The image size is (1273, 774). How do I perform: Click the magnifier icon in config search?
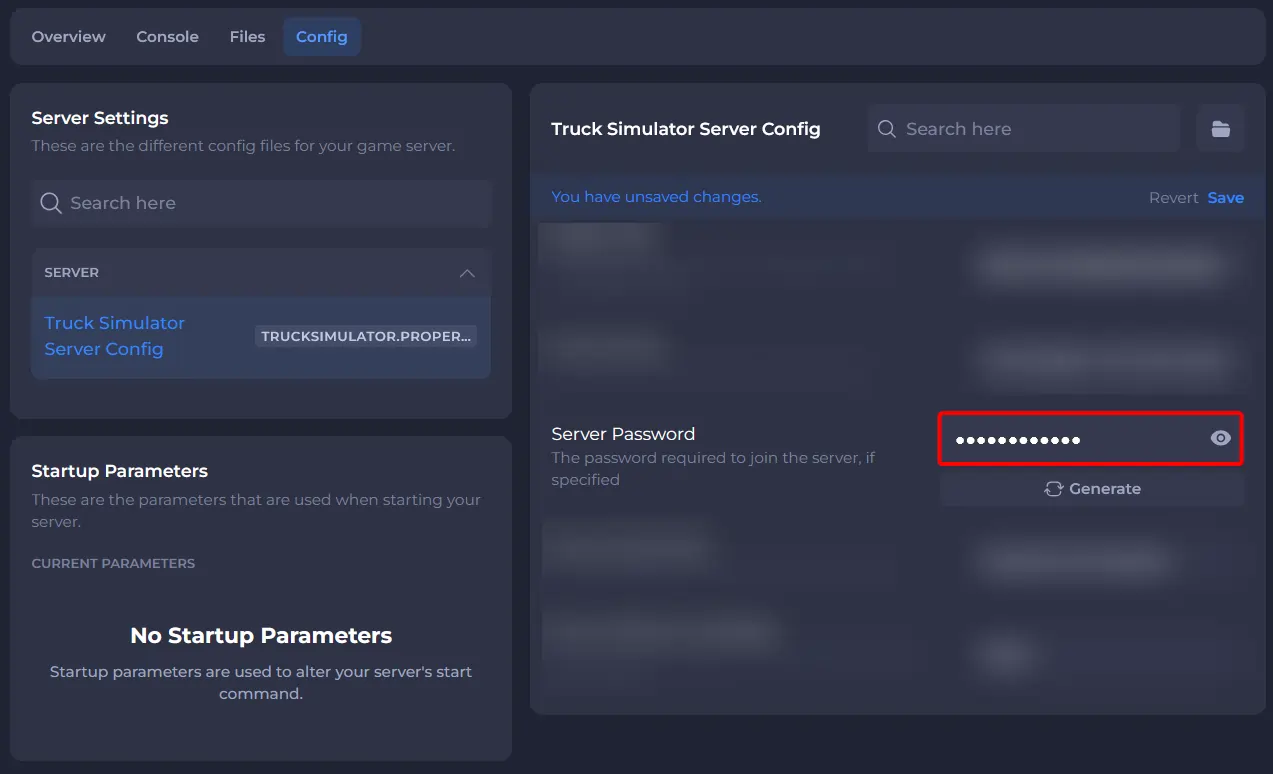[x=886, y=129]
